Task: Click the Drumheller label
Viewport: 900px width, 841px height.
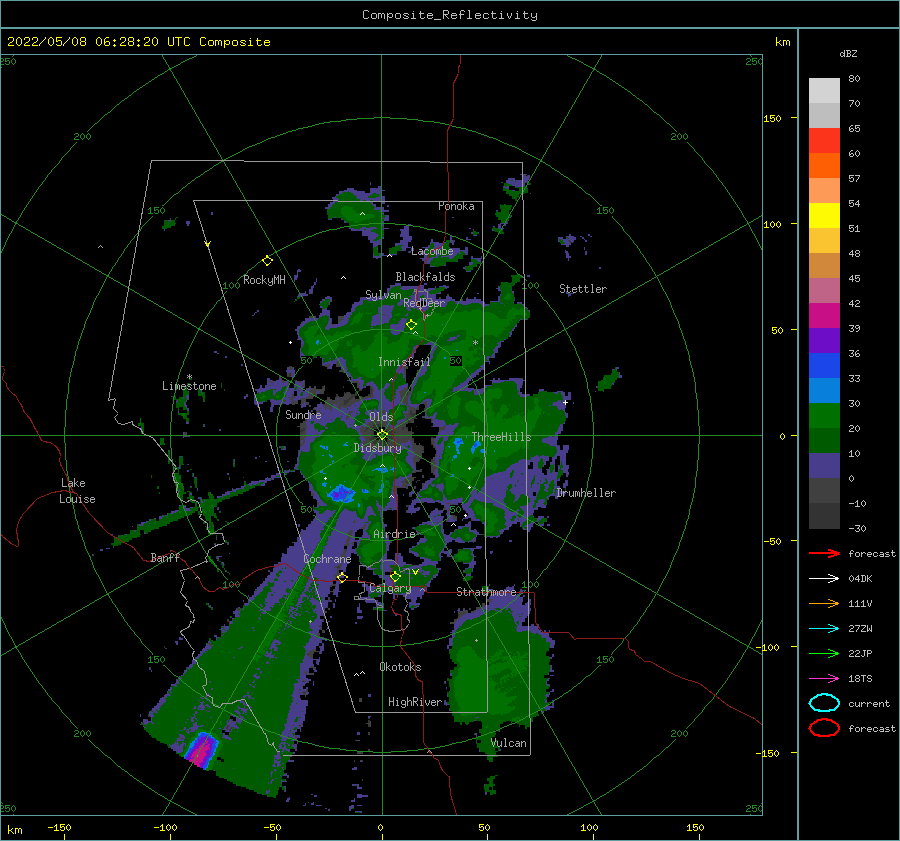Action: coord(585,493)
